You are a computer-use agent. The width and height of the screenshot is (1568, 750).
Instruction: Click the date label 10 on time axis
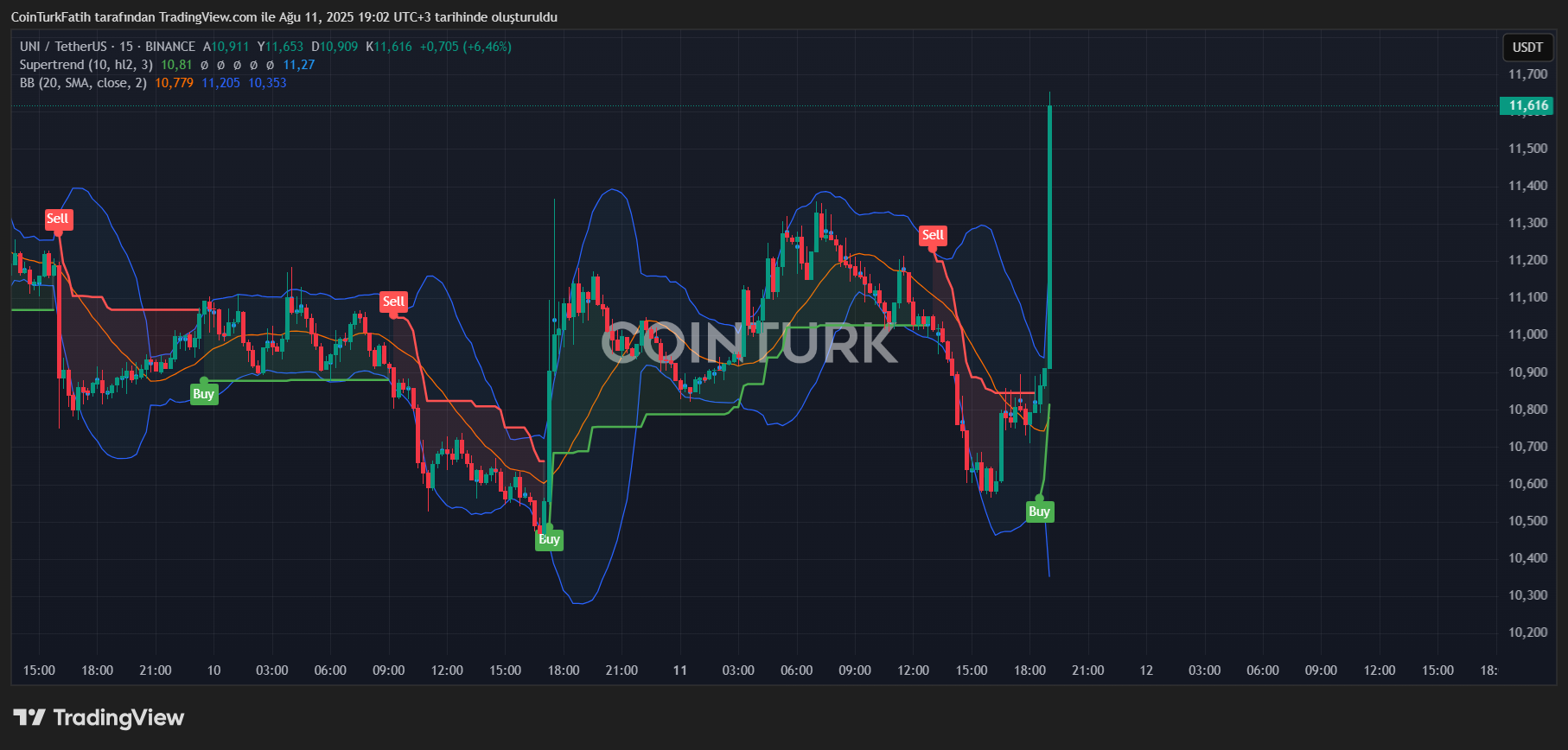[x=214, y=671]
